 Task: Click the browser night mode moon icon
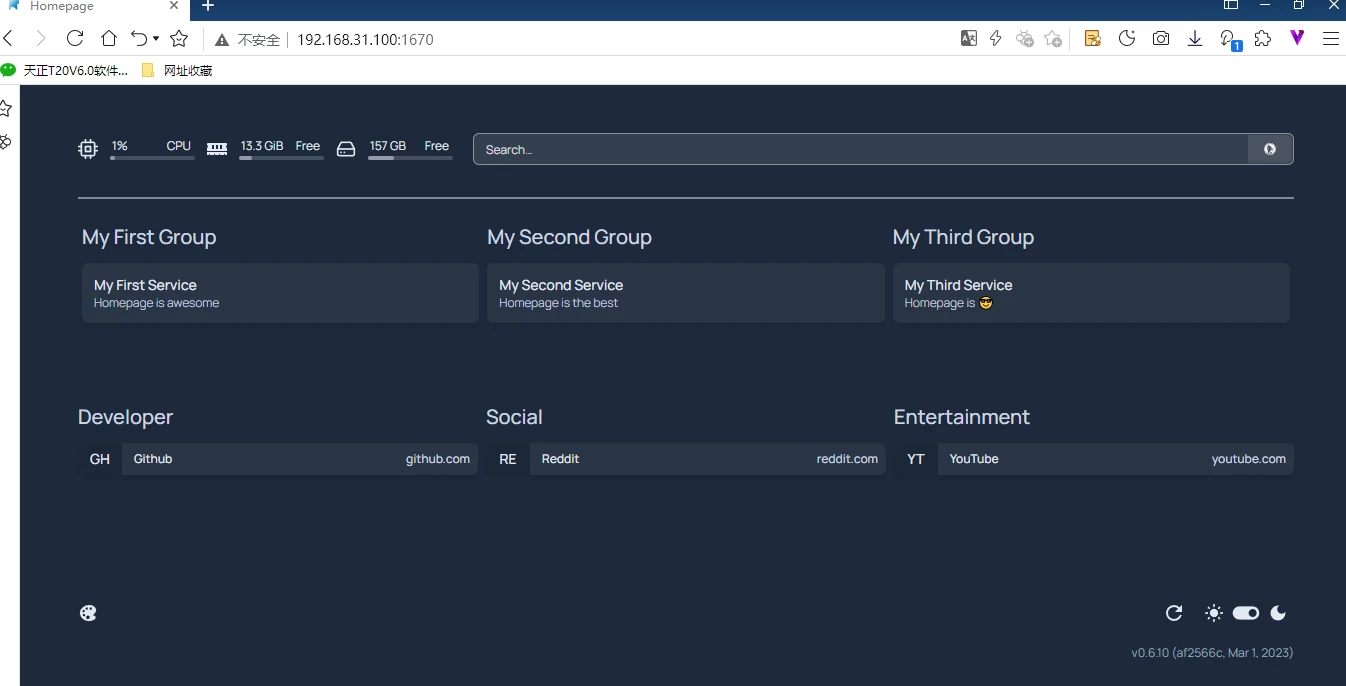(1127, 39)
